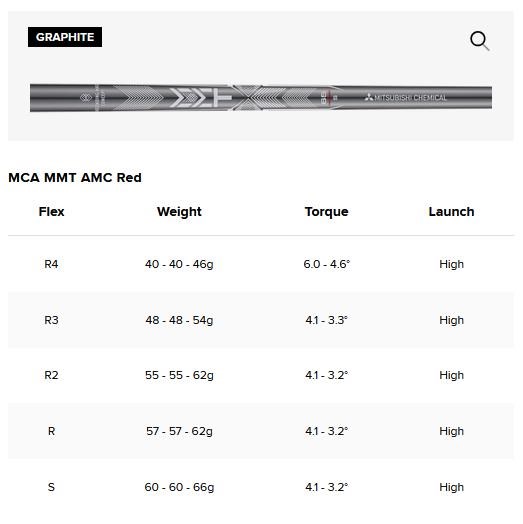Click the magnifying glass zoom icon
Image resolution: width=523 pixels, height=524 pixels.
pyautogui.click(x=480, y=40)
